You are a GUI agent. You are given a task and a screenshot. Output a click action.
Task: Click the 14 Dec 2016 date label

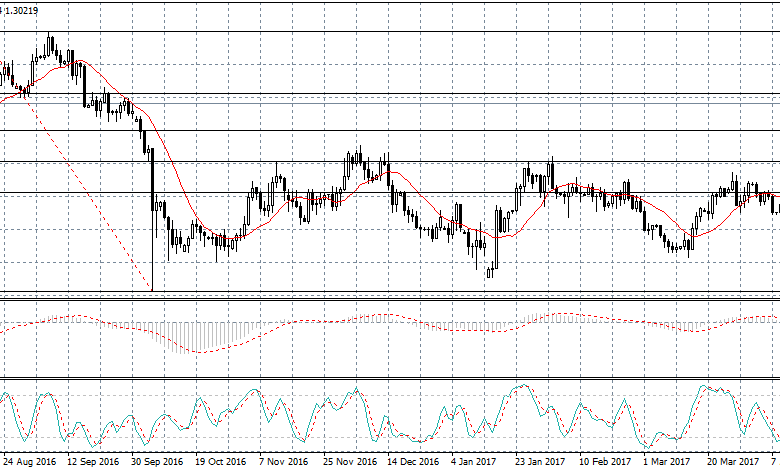pyautogui.click(x=413, y=462)
